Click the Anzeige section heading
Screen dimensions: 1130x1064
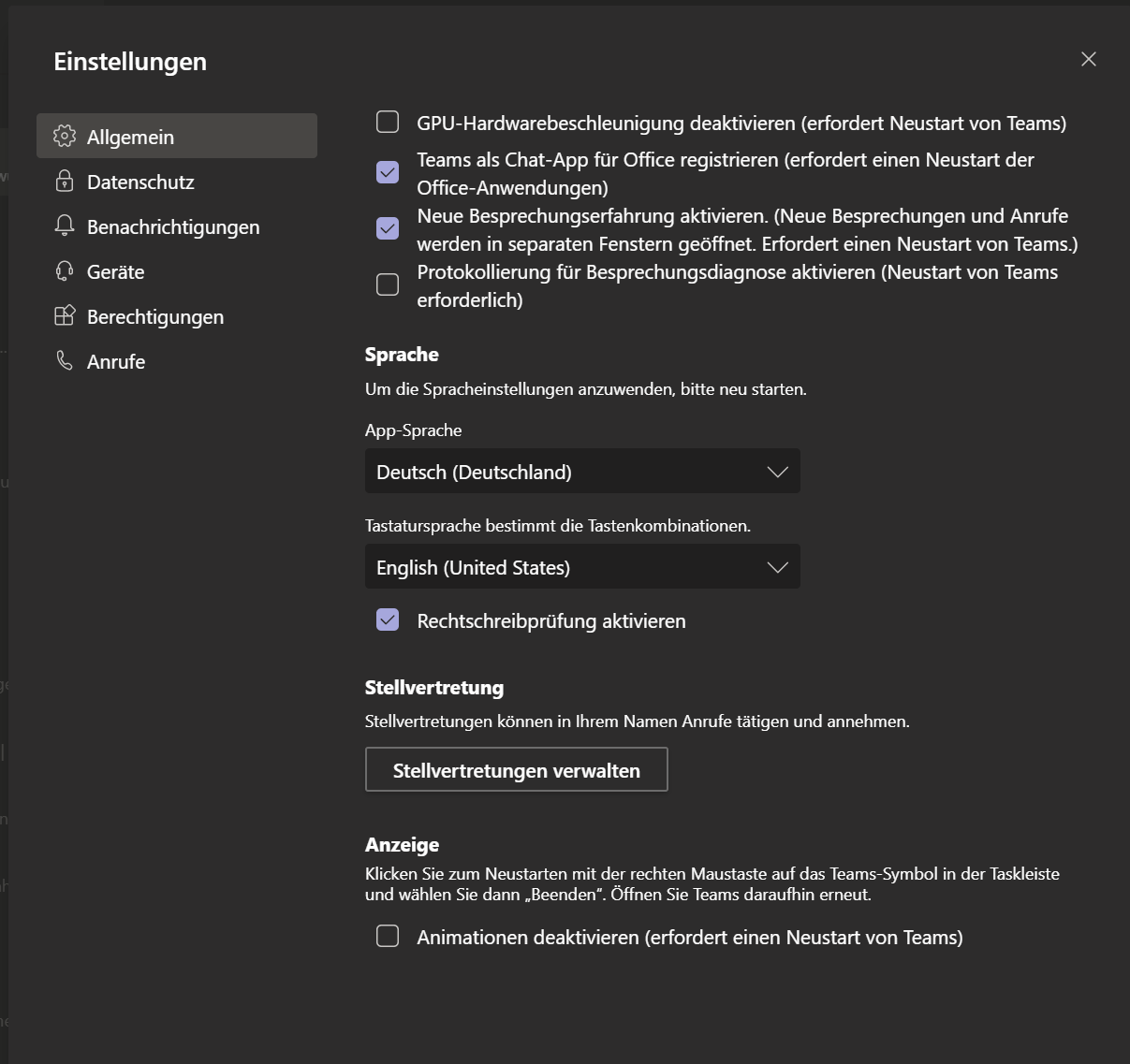coord(403,845)
